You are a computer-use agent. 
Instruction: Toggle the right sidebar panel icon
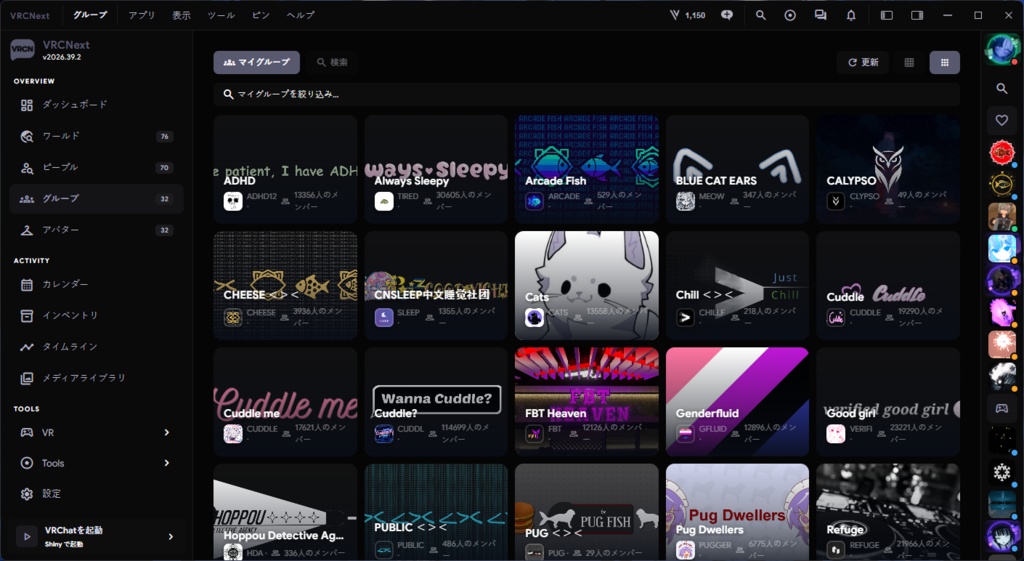pos(917,15)
